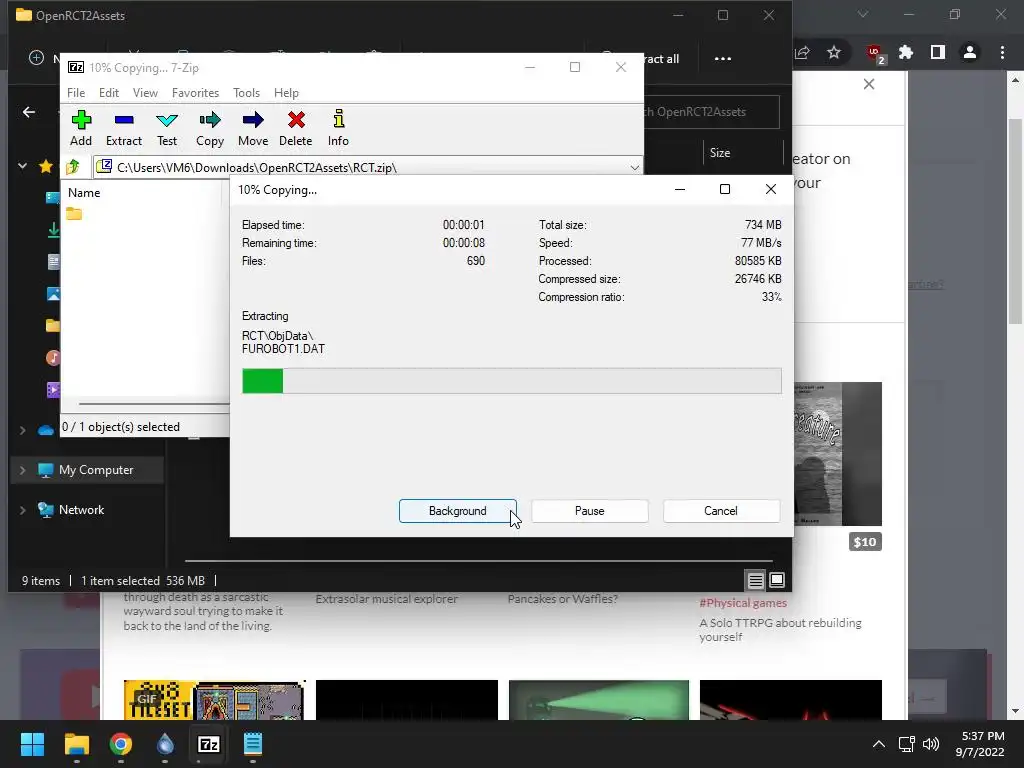
Task: Close the browser page popup with X
Action: coord(869,84)
